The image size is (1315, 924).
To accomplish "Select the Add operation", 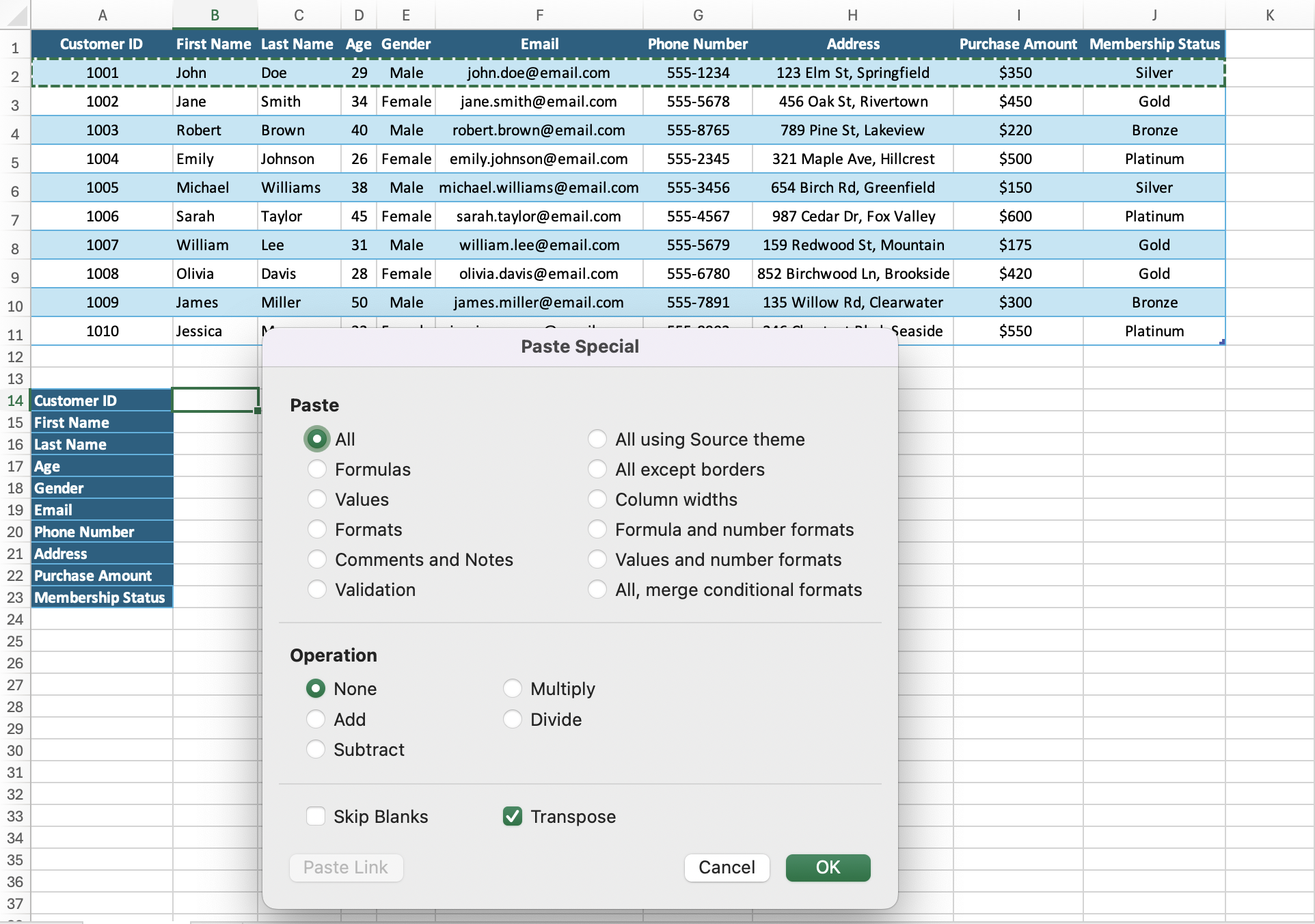I will pyautogui.click(x=315, y=720).
